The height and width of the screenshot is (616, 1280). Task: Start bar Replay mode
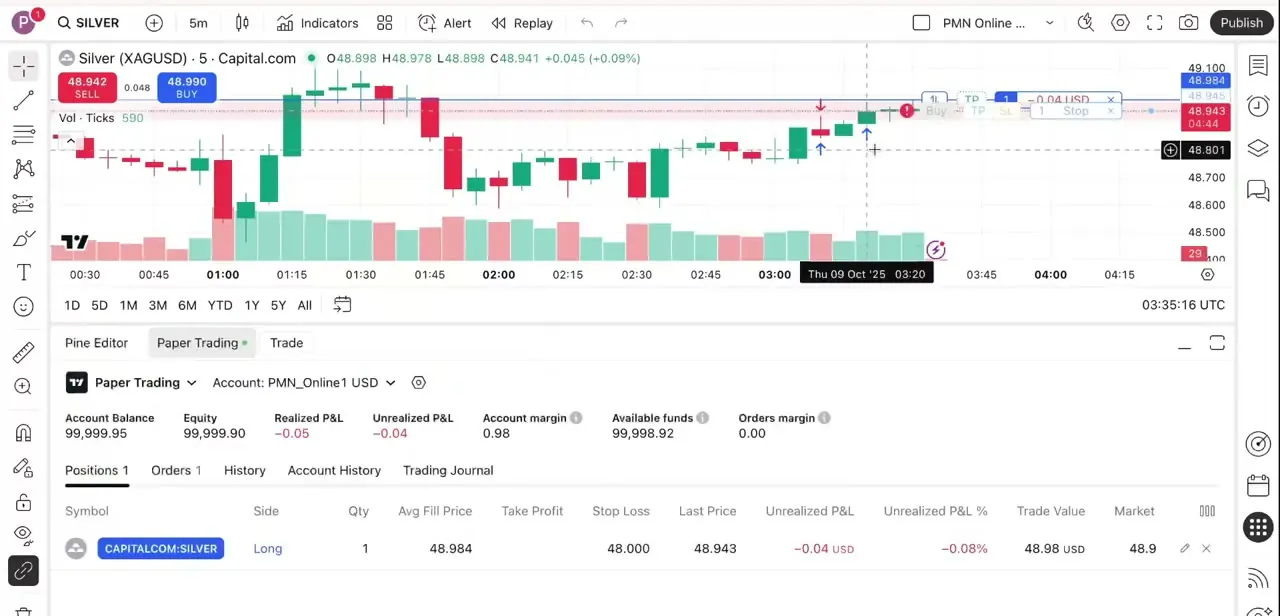[522, 23]
